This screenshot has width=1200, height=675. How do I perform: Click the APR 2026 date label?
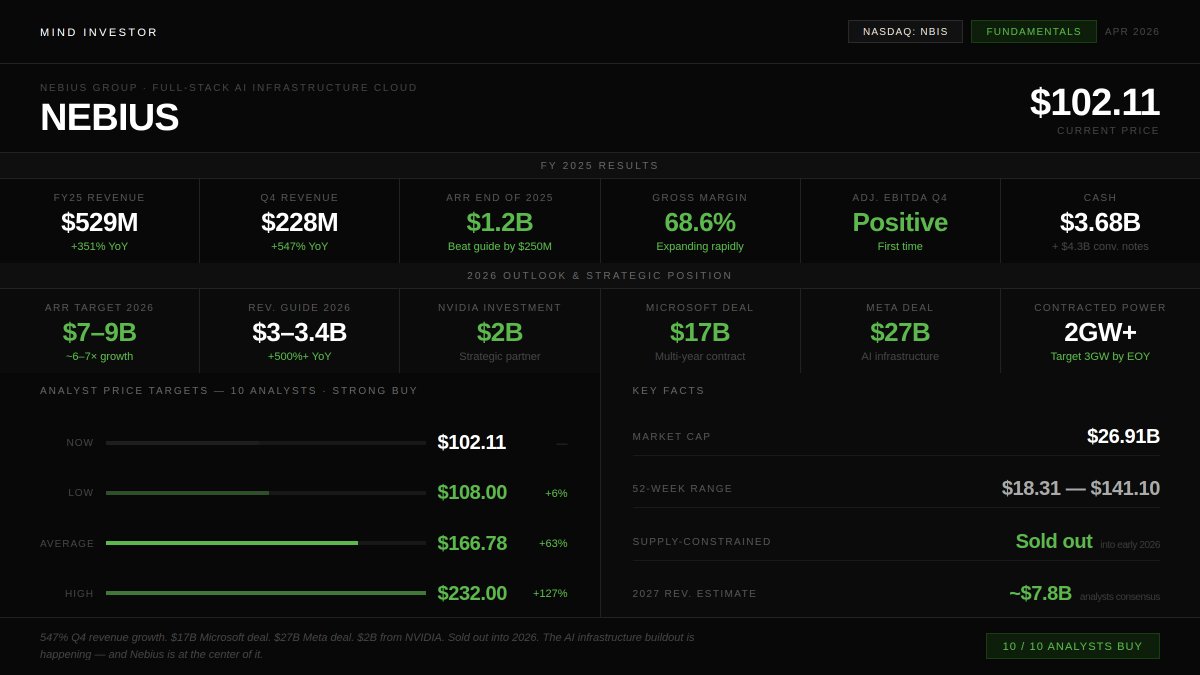[x=1132, y=32]
